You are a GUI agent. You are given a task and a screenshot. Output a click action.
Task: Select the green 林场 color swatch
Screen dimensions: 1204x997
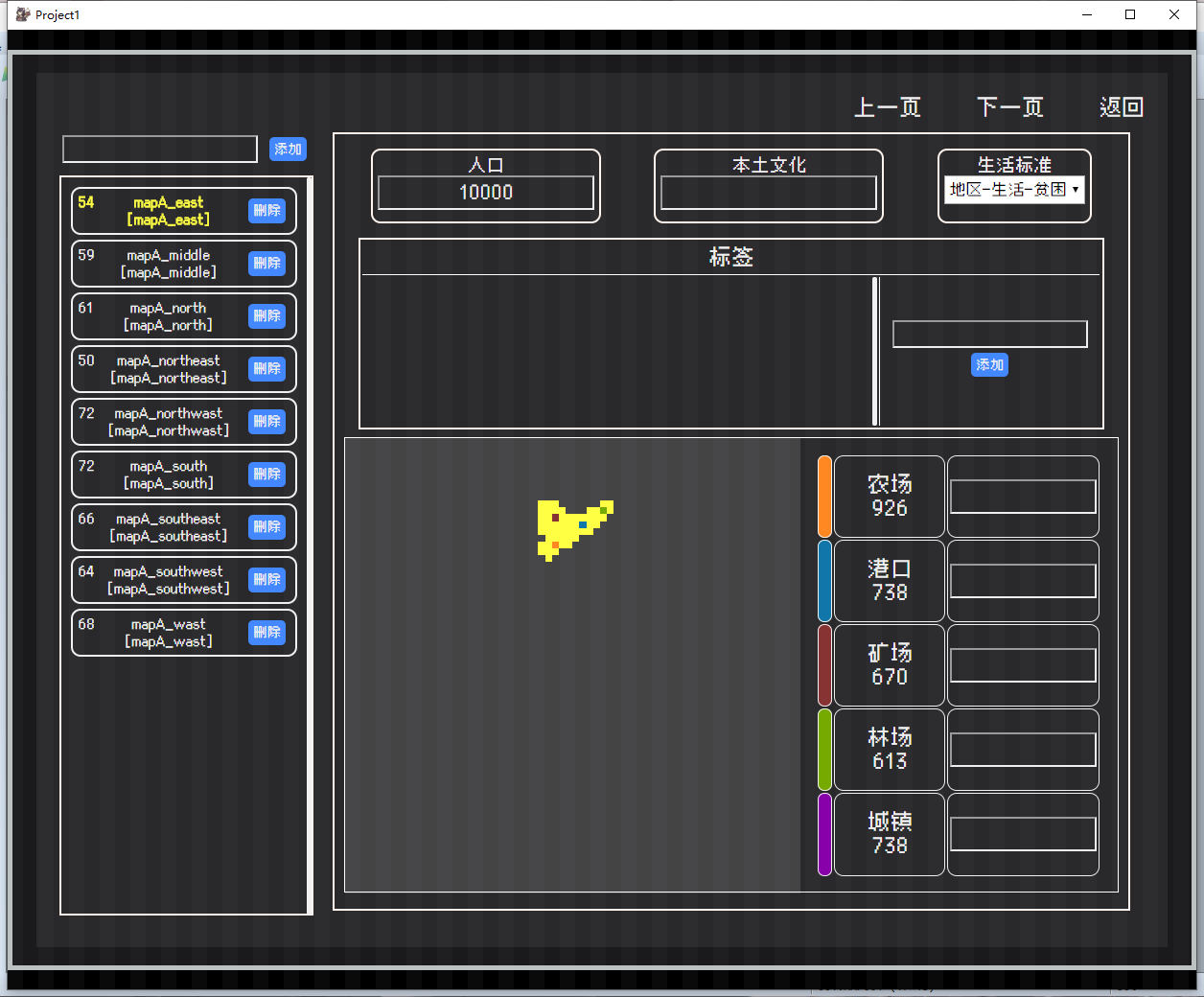824,750
